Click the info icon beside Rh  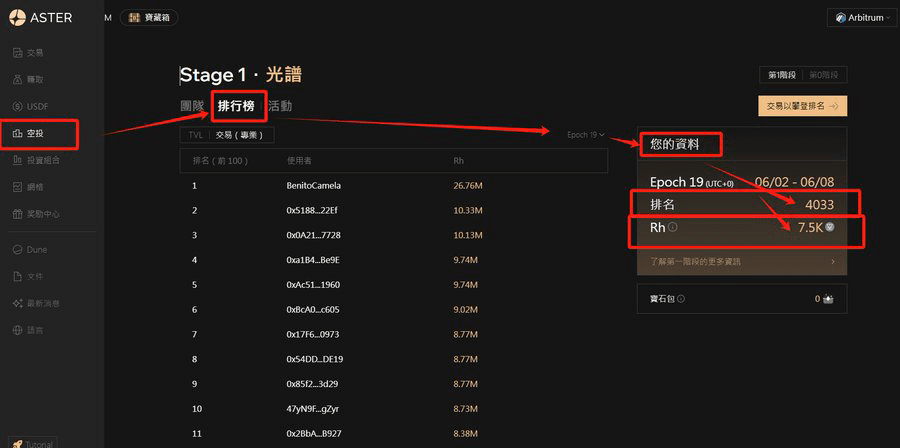(672, 228)
